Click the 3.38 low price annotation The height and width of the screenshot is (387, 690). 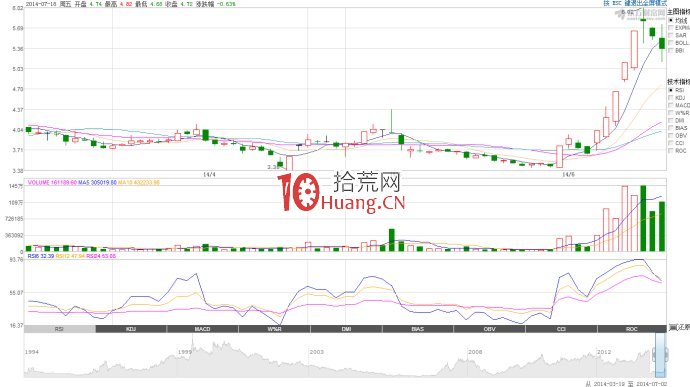[273, 167]
